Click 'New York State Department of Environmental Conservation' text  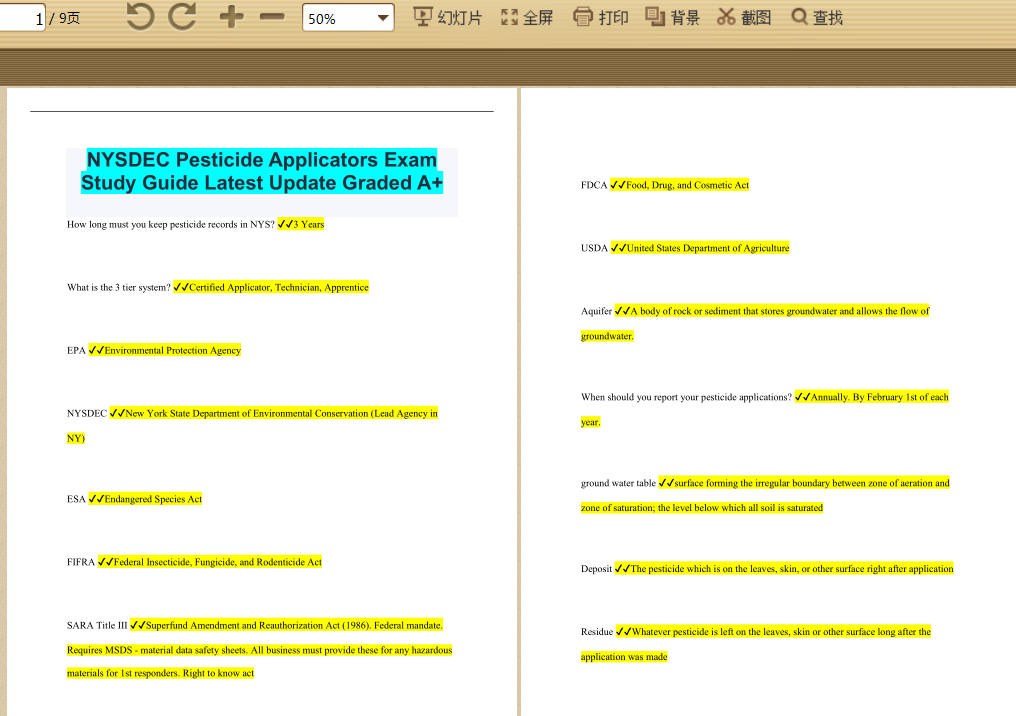(247, 413)
